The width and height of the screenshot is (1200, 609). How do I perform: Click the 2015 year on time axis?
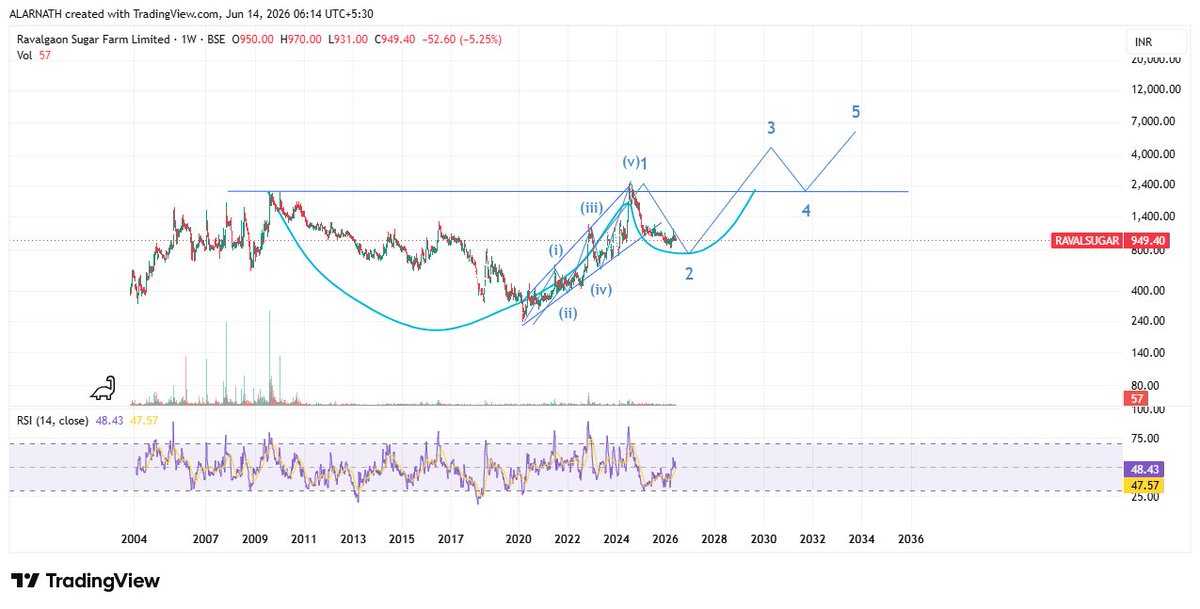tap(402, 538)
